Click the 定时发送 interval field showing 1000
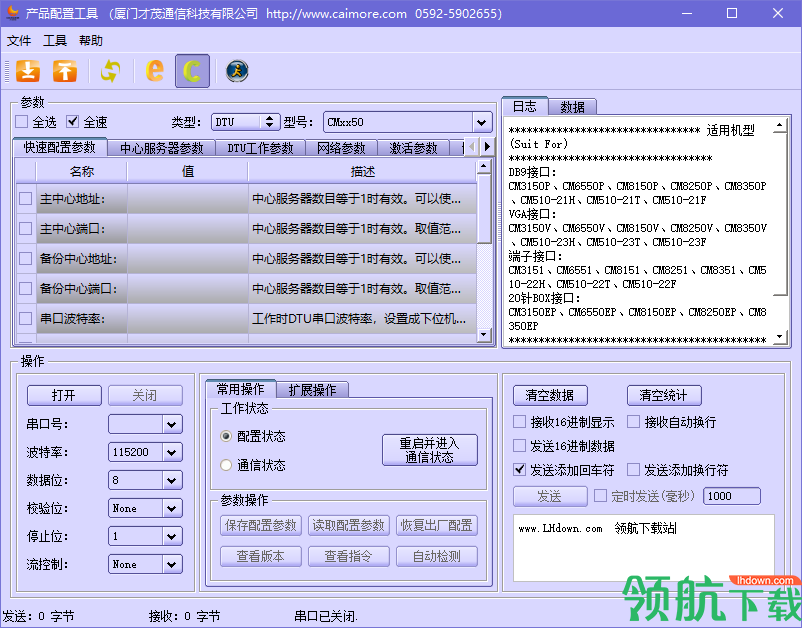Image resolution: width=802 pixels, height=628 pixels. (732, 496)
